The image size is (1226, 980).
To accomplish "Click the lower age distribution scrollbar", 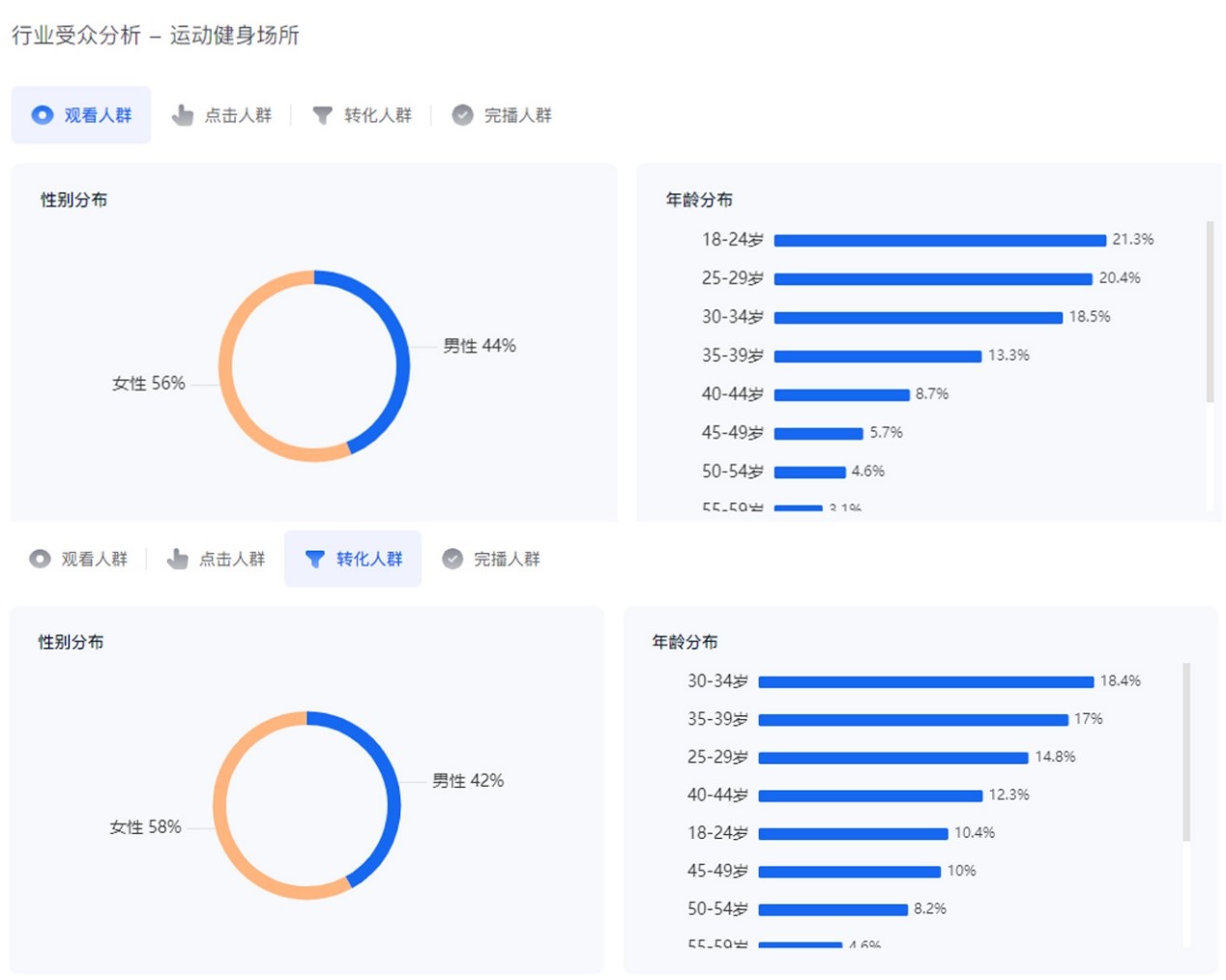I will [1186, 752].
